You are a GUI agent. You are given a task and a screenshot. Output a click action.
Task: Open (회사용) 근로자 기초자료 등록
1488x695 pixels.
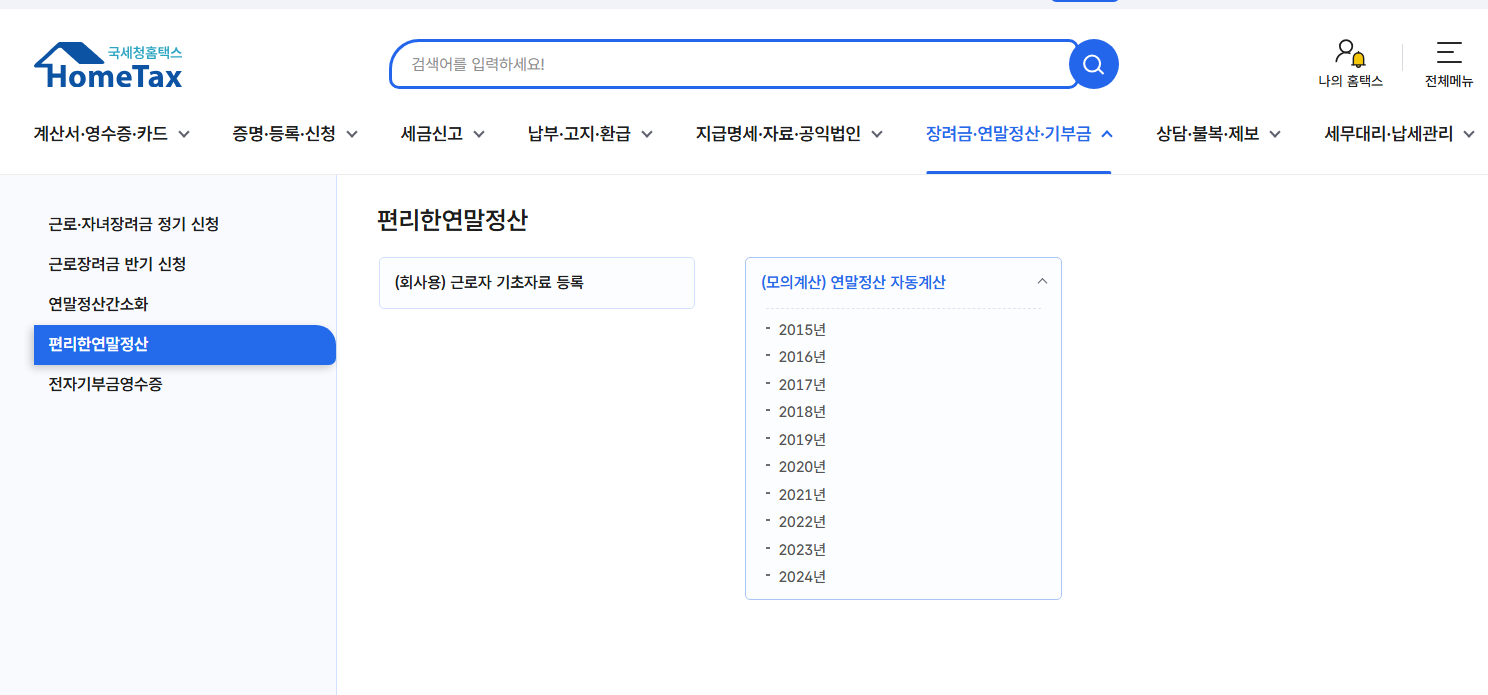coord(537,283)
